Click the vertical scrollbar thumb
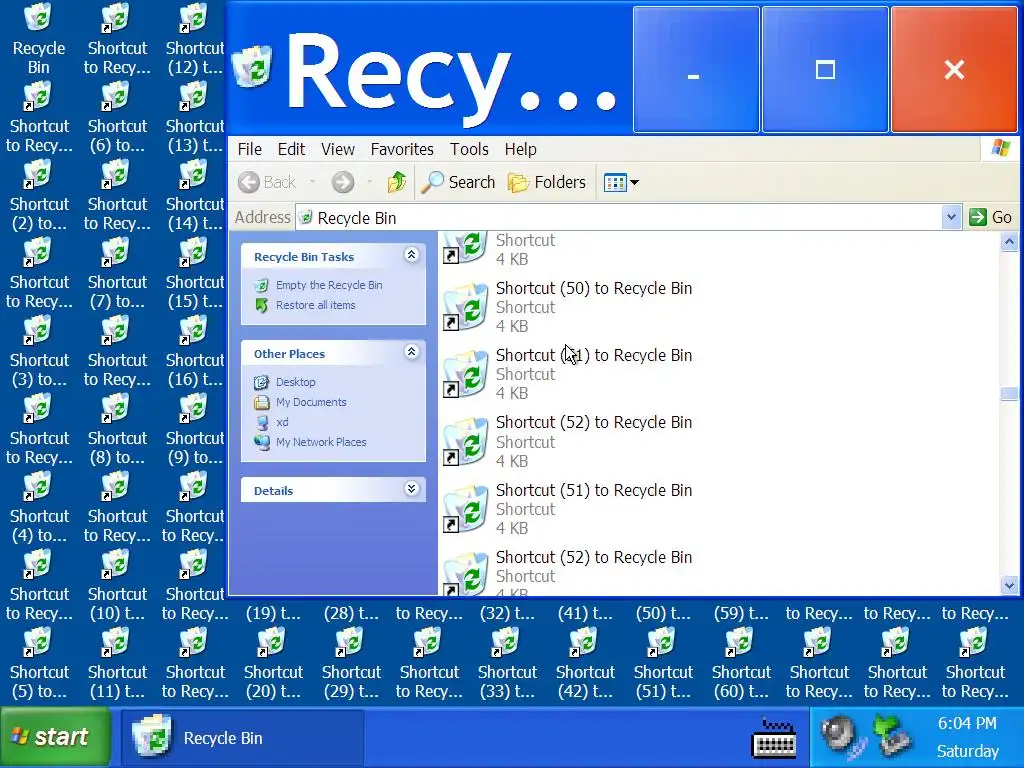1024x768 pixels. (1009, 394)
